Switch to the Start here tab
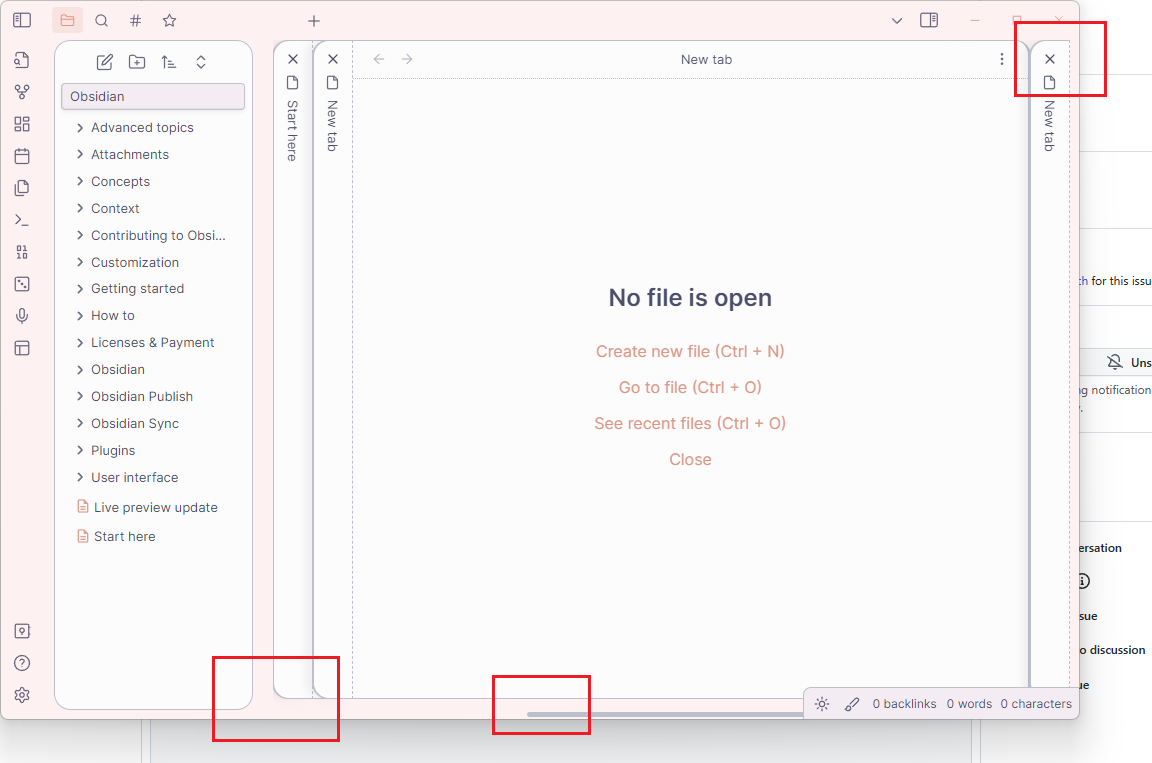Image resolution: width=1152 pixels, height=763 pixels. 292,128
